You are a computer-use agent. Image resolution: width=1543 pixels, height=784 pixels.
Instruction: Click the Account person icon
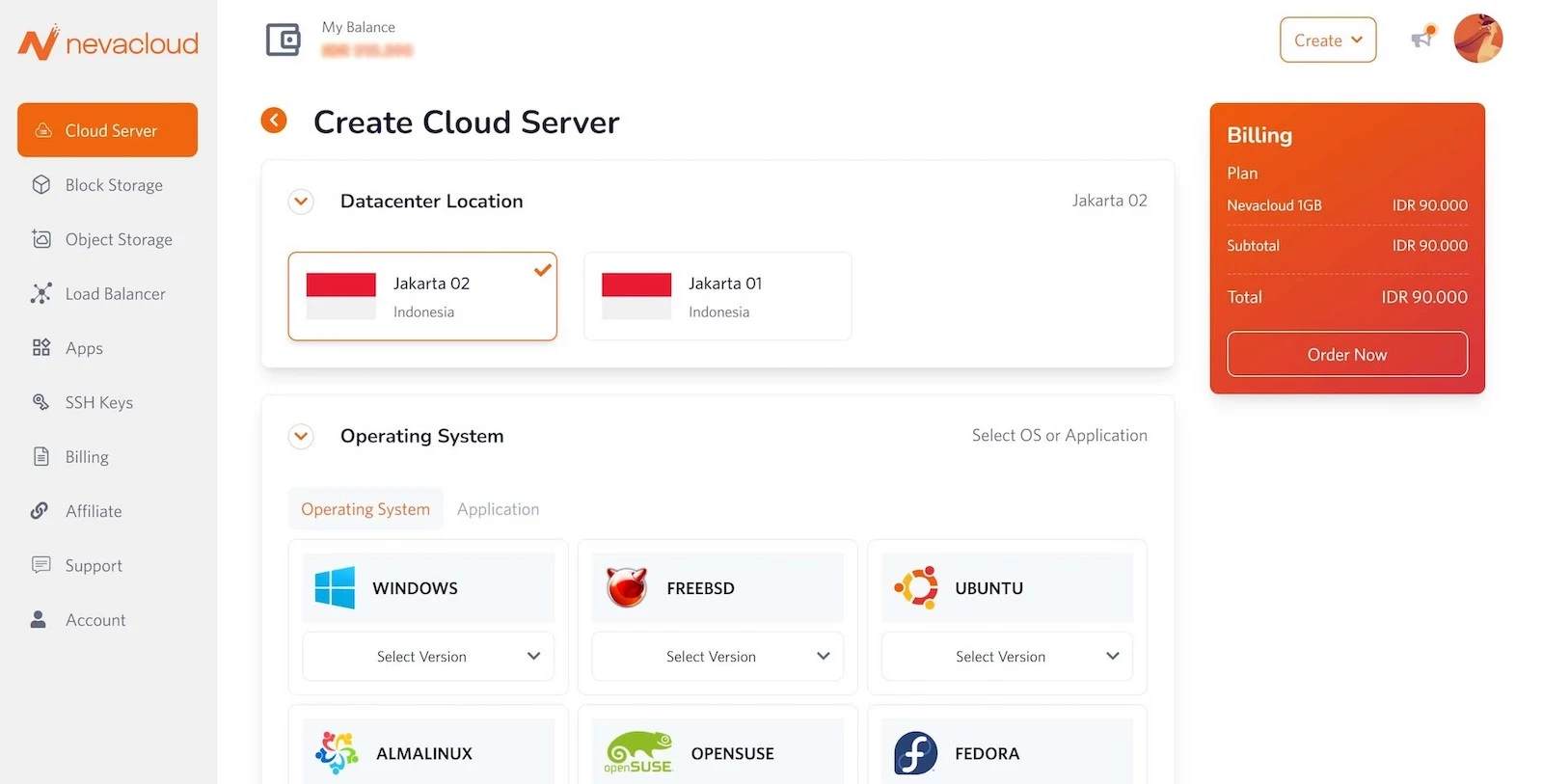pyautogui.click(x=39, y=619)
